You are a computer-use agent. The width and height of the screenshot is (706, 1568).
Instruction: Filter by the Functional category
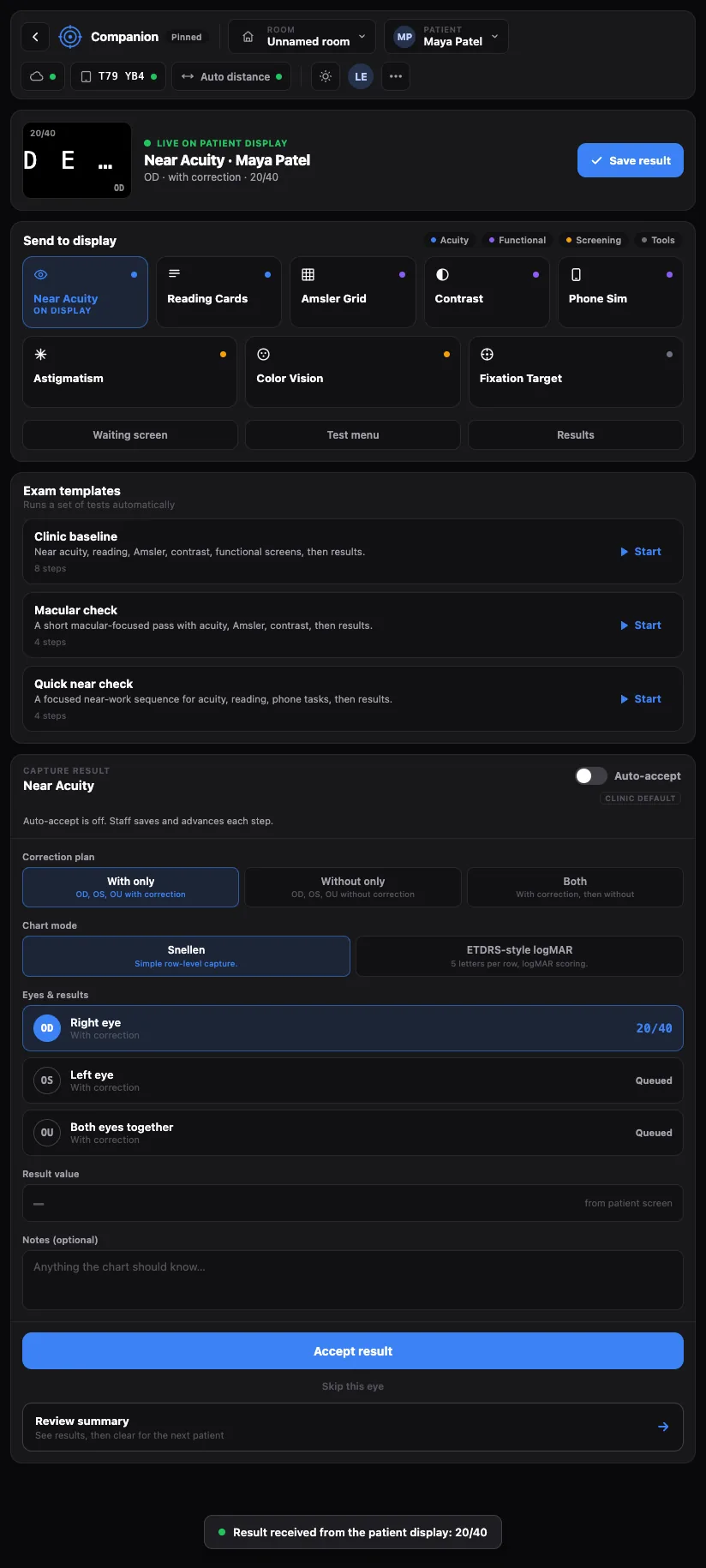tap(518, 240)
